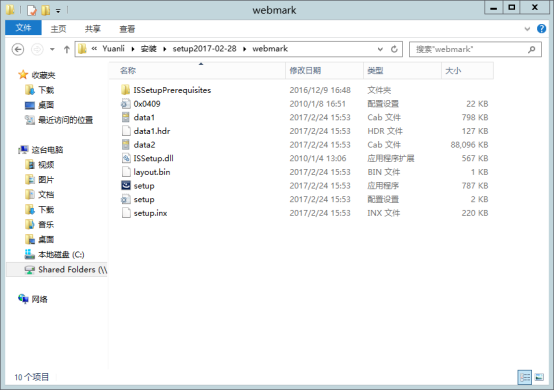
Task: Select the layout.bin file icon
Action: coord(126,172)
